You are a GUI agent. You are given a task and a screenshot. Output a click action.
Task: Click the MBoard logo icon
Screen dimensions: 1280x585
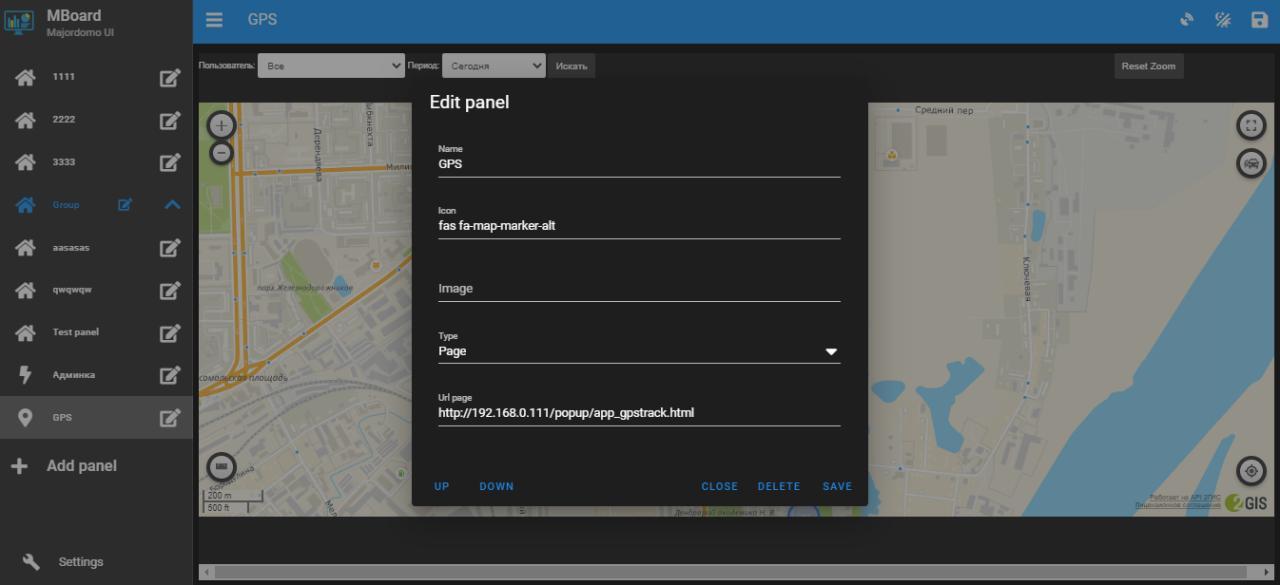point(19,22)
